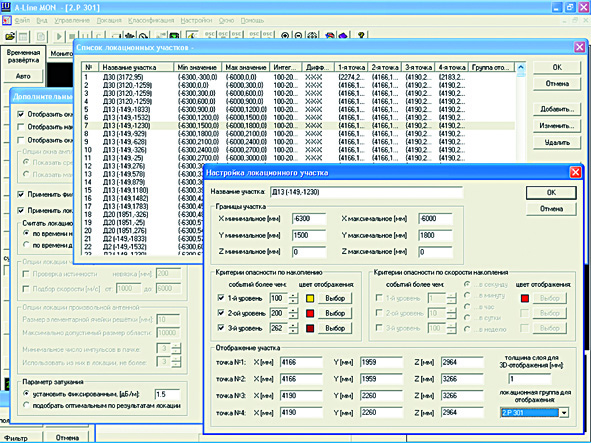591x443 pixels.
Task: Open the Помощь menu
Action: 252,20
